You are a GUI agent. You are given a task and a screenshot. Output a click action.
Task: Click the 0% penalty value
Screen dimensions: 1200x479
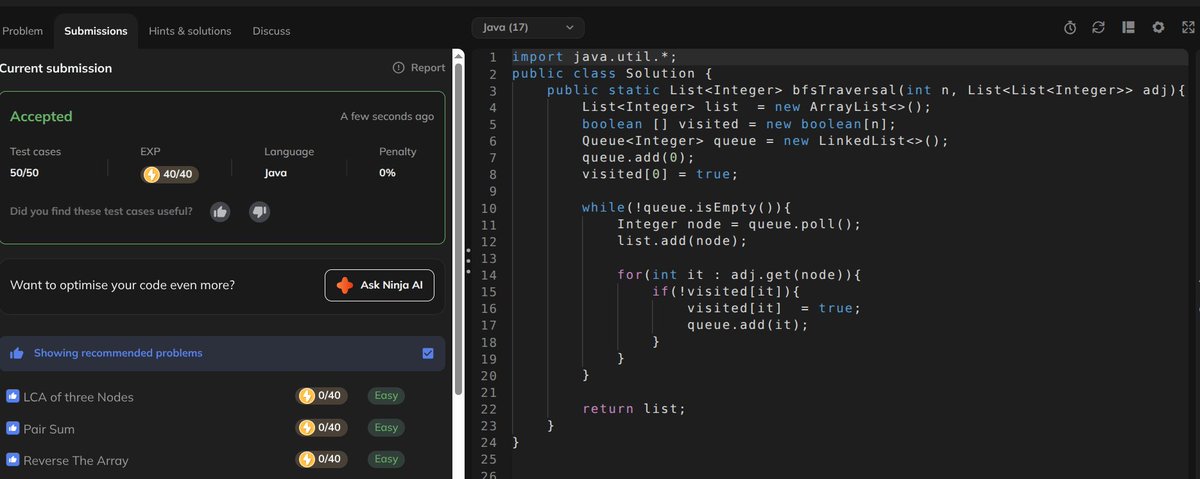point(387,173)
